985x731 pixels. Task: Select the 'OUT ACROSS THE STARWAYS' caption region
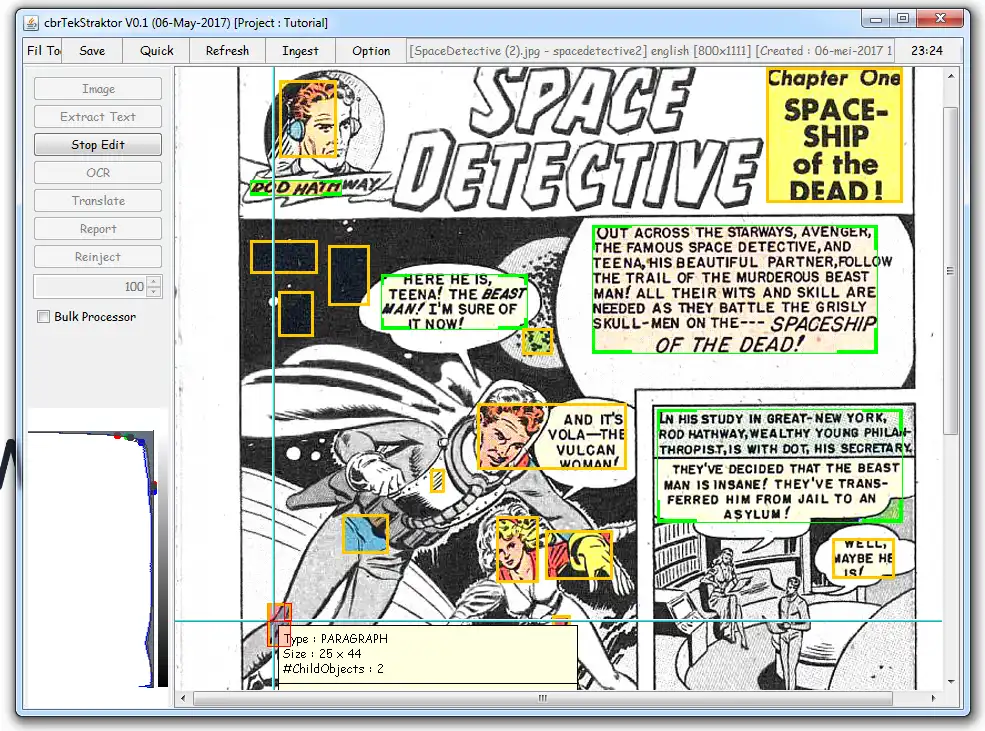click(734, 289)
